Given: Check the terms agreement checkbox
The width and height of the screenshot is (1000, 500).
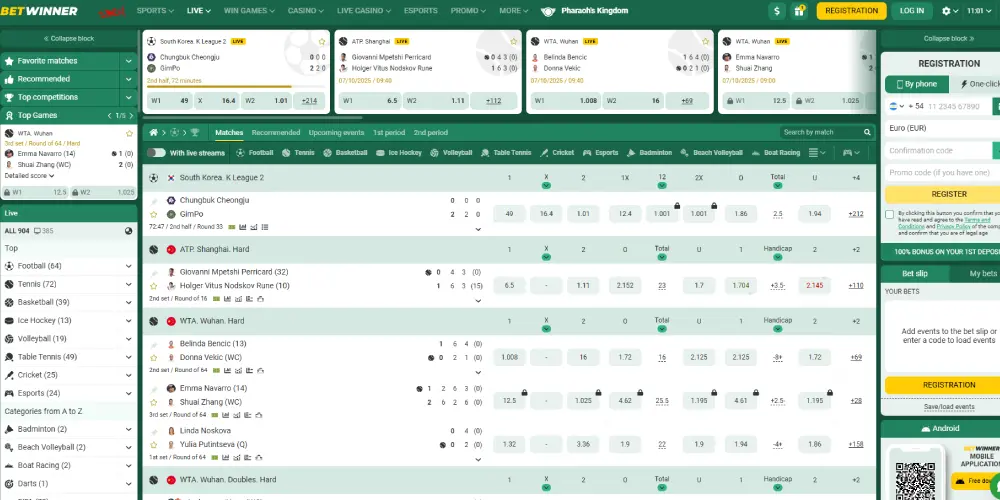Looking at the screenshot, I should pos(890,214).
